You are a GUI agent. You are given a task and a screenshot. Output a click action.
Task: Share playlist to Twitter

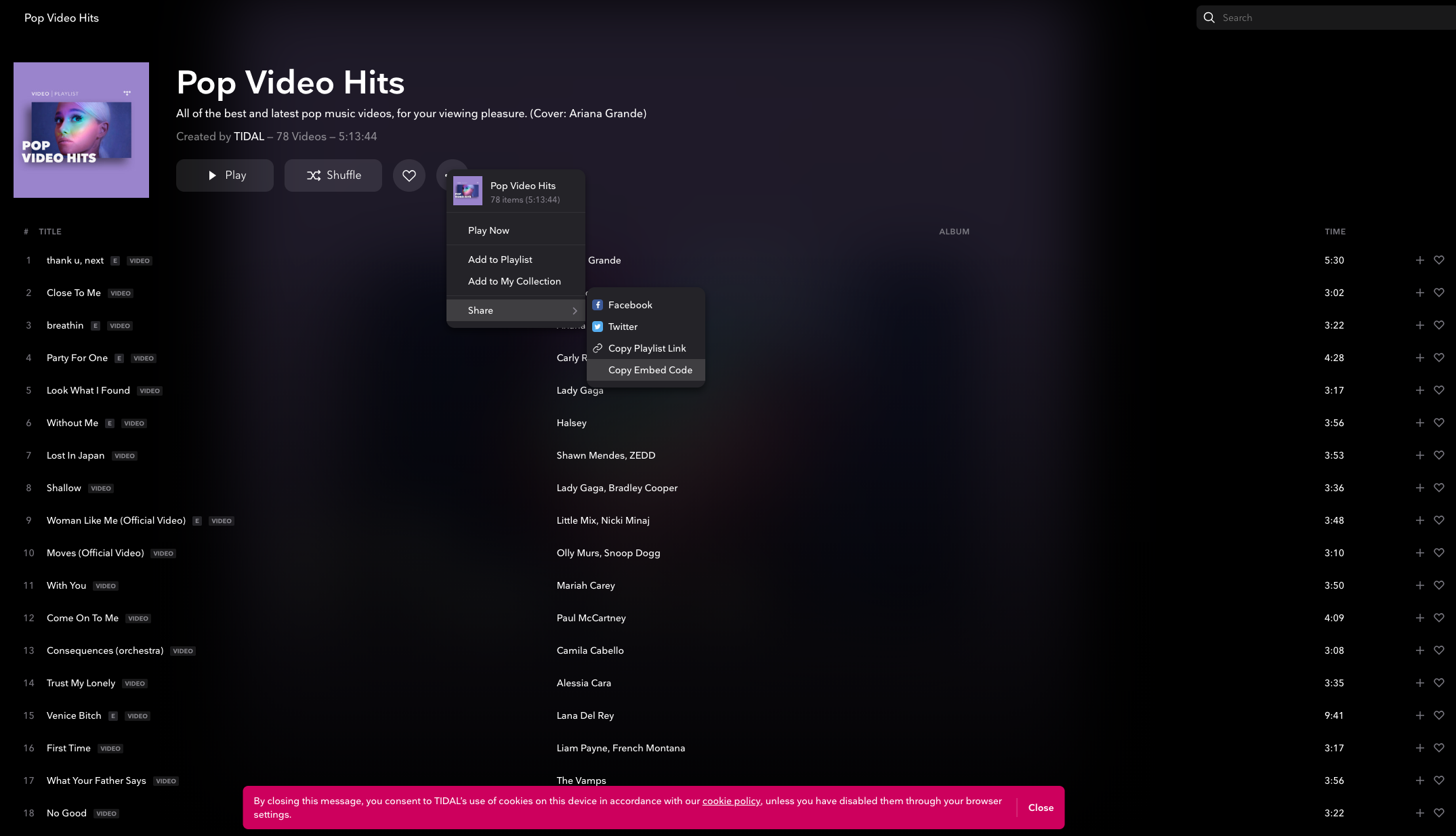(646, 327)
